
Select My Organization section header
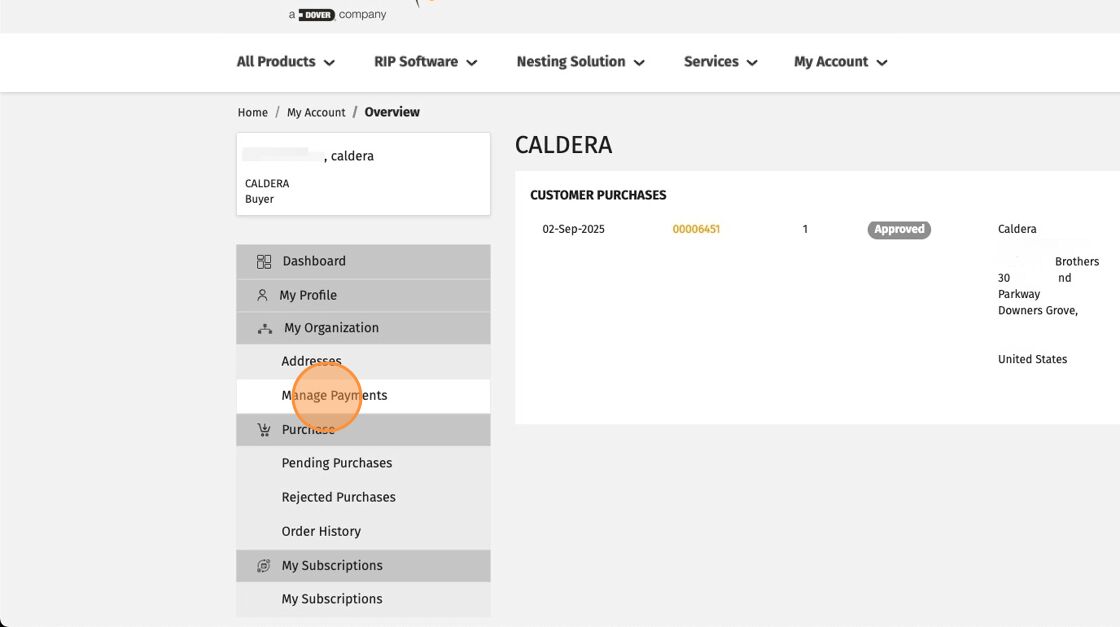pos(363,328)
